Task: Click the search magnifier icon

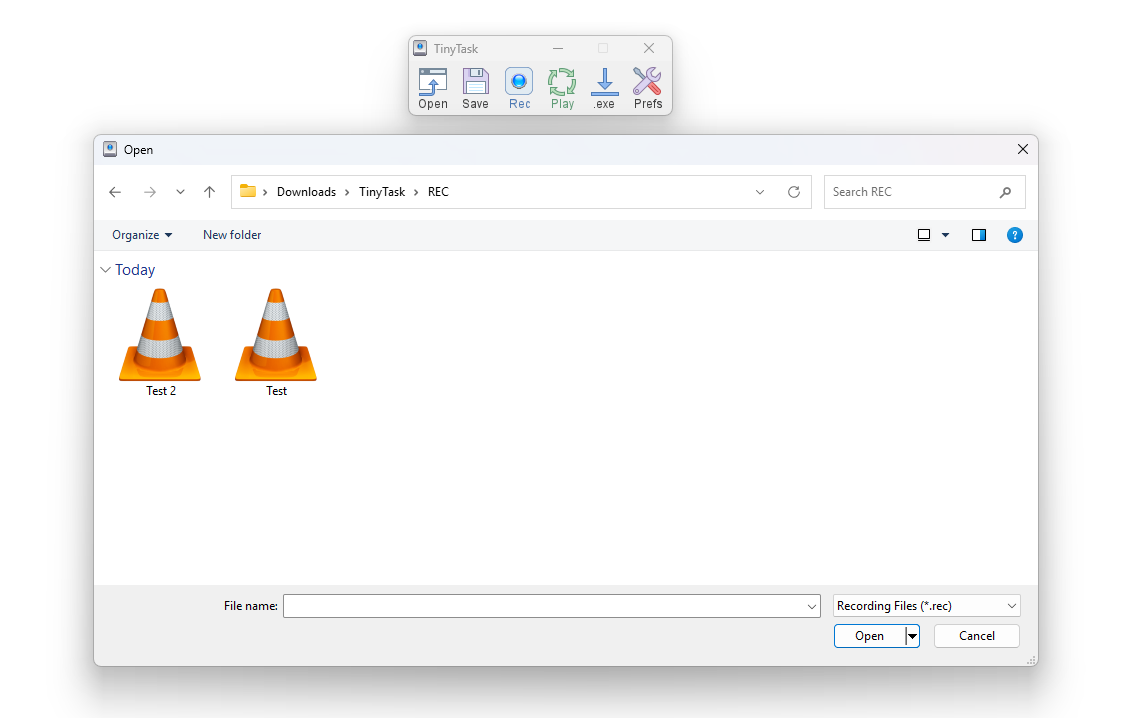Action: pos(1005,192)
